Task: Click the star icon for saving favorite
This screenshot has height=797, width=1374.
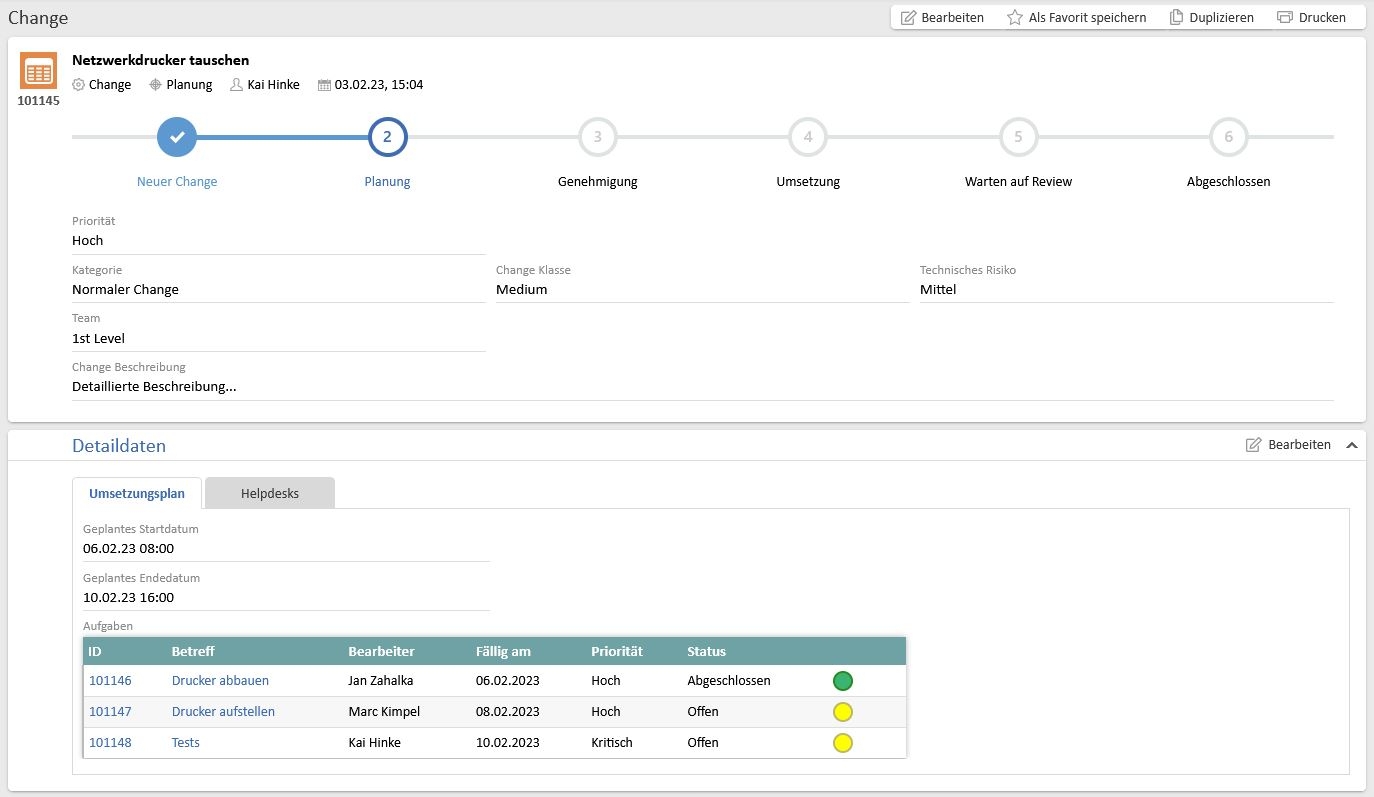Action: tap(1015, 17)
